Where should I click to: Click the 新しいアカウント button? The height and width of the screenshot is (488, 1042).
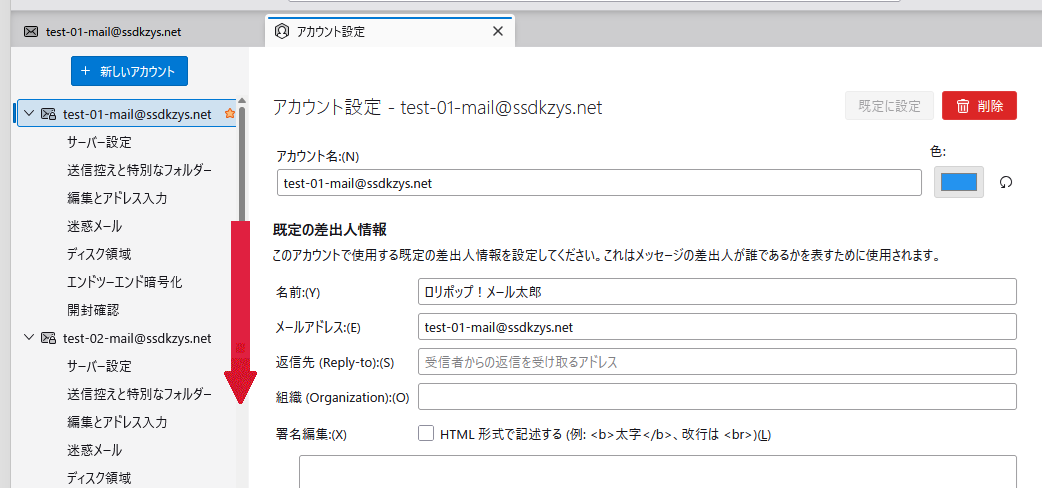click(x=129, y=71)
